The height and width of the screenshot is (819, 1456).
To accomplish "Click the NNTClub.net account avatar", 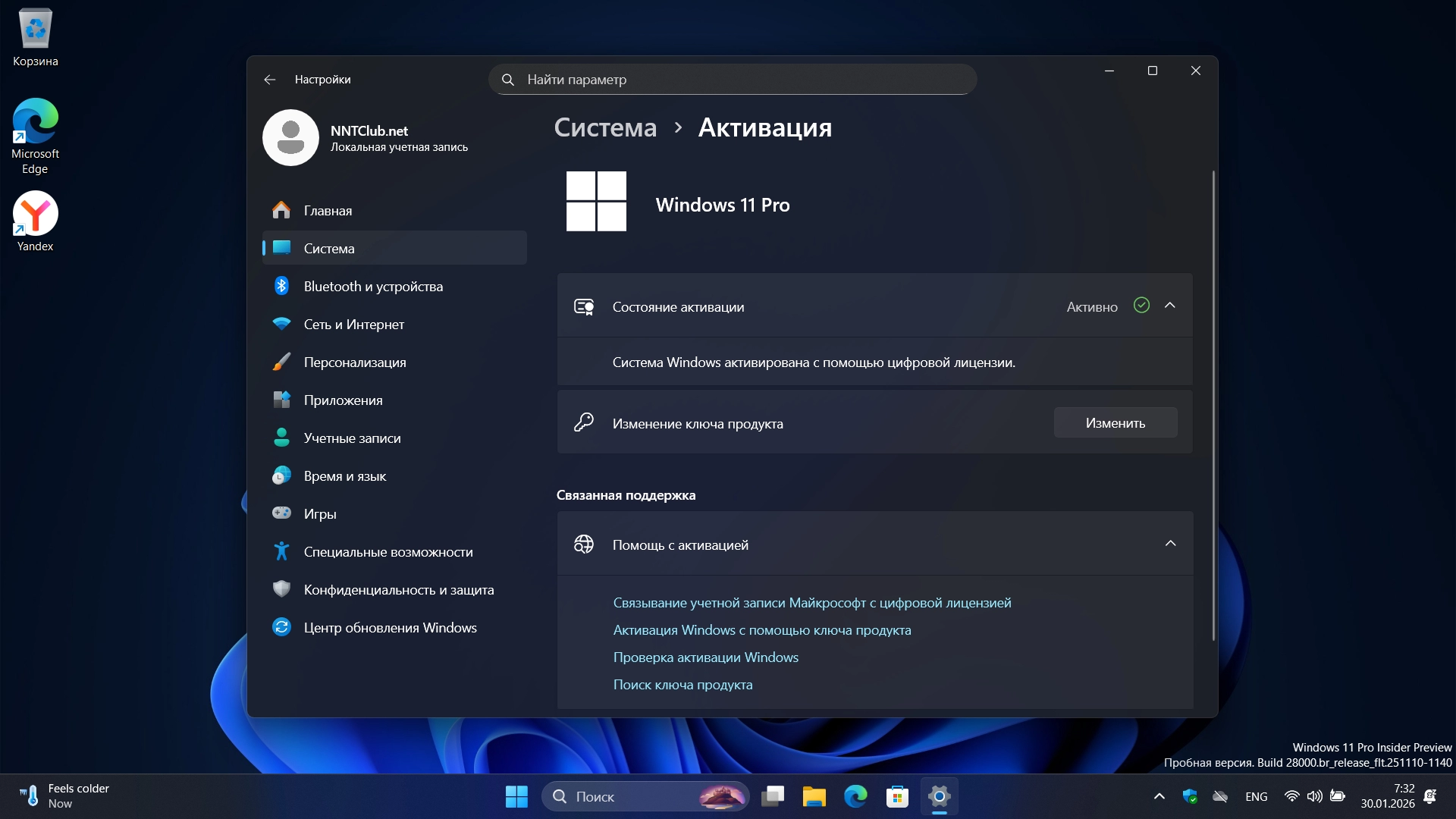I will point(290,138).
